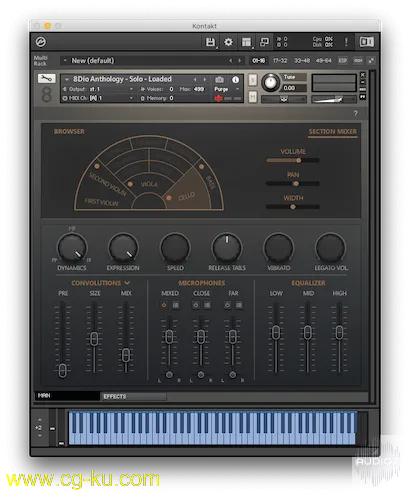Click the Kontakt logo icon
The height and width of the screenshot is (496, 410).
tap(41, 42)
